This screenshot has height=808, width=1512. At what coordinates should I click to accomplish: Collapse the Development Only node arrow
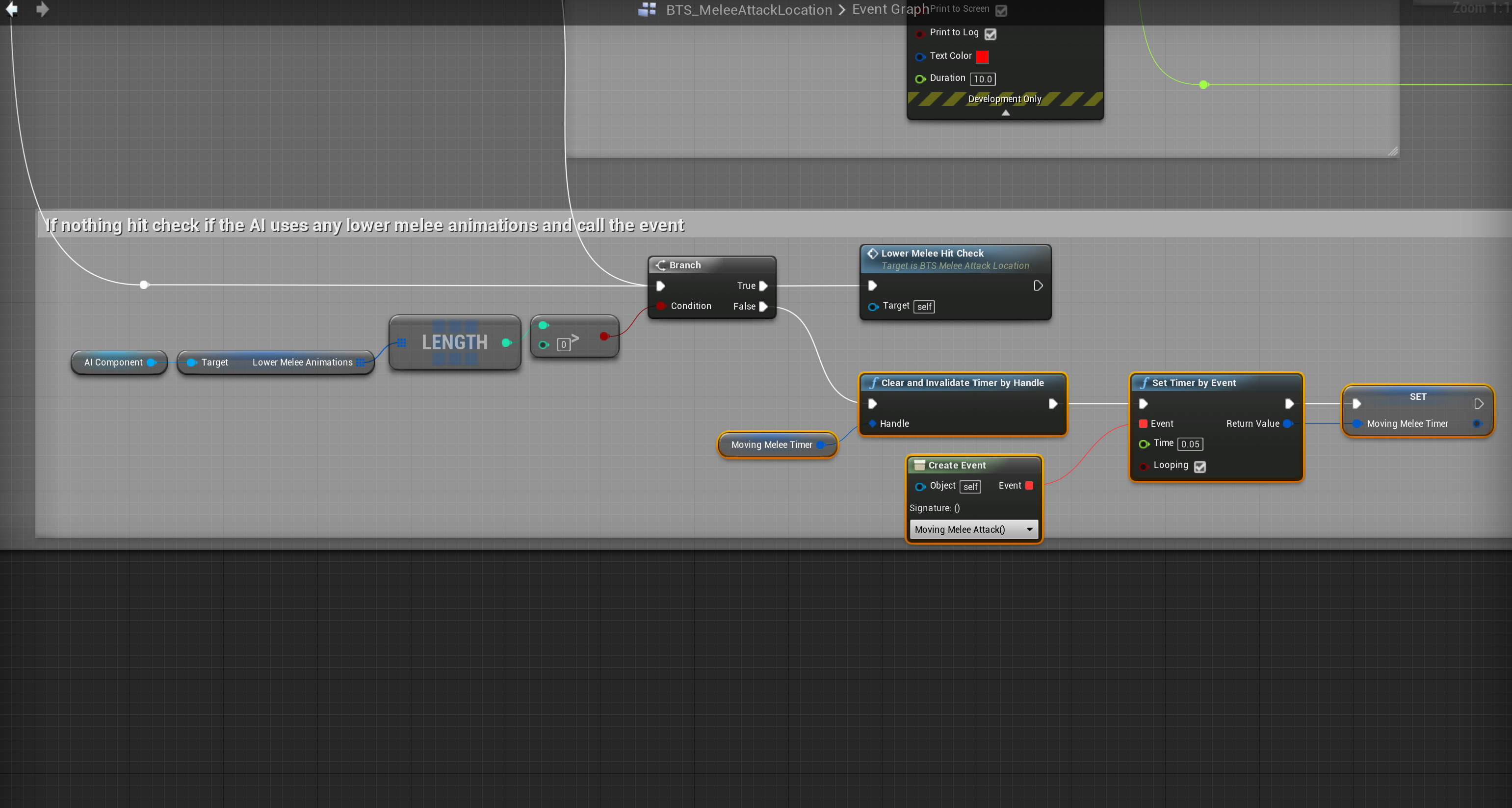tap(1005, 113)
